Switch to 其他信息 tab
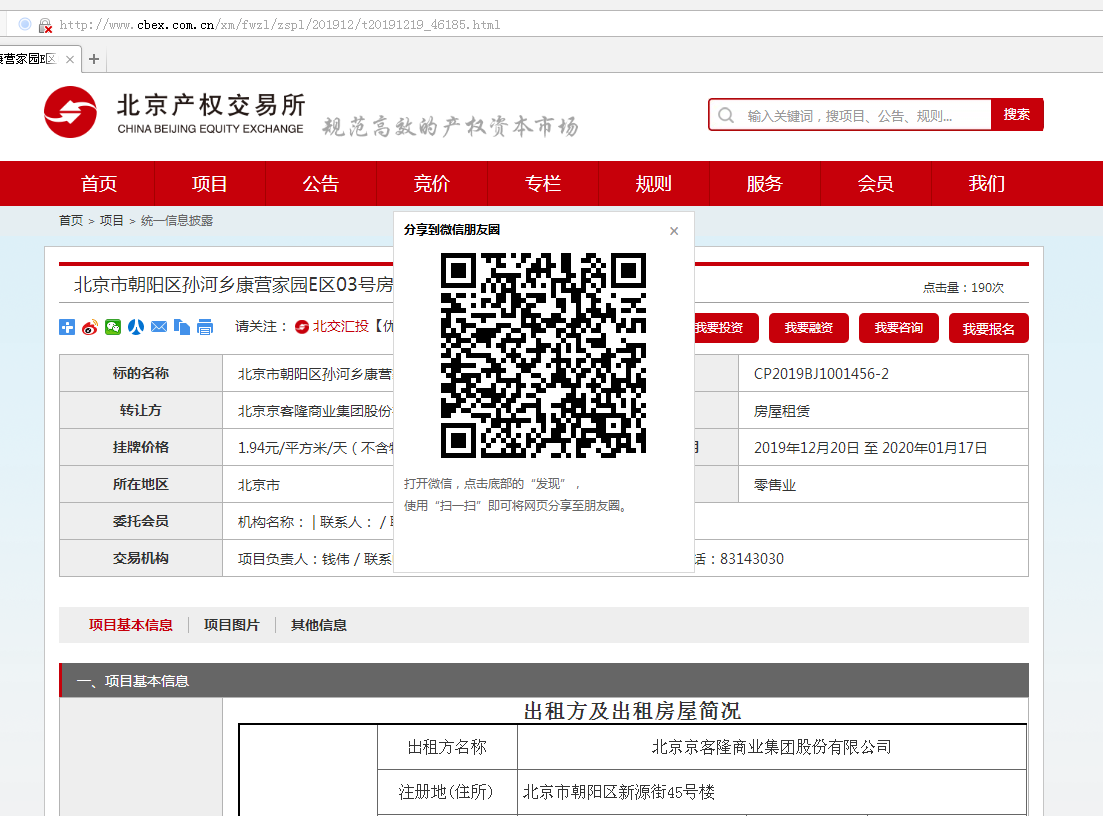The width and height of the screenshot is (1103, 816). coord(319,625)
